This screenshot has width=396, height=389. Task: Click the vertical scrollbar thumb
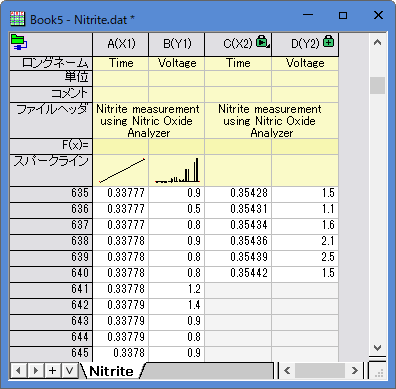[x=377, y=86]
